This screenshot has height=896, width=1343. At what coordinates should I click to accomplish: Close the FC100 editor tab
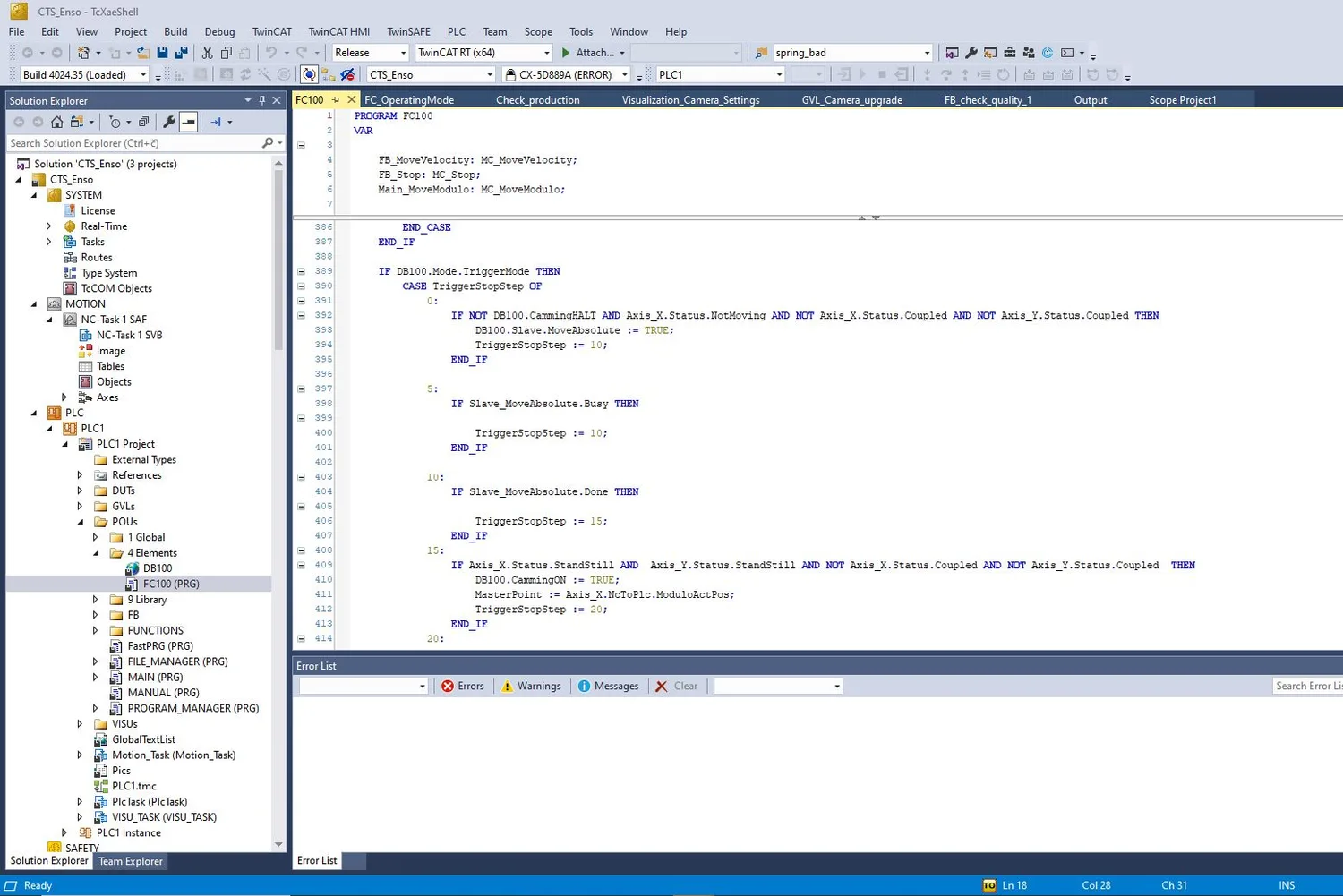coord(351,100)
